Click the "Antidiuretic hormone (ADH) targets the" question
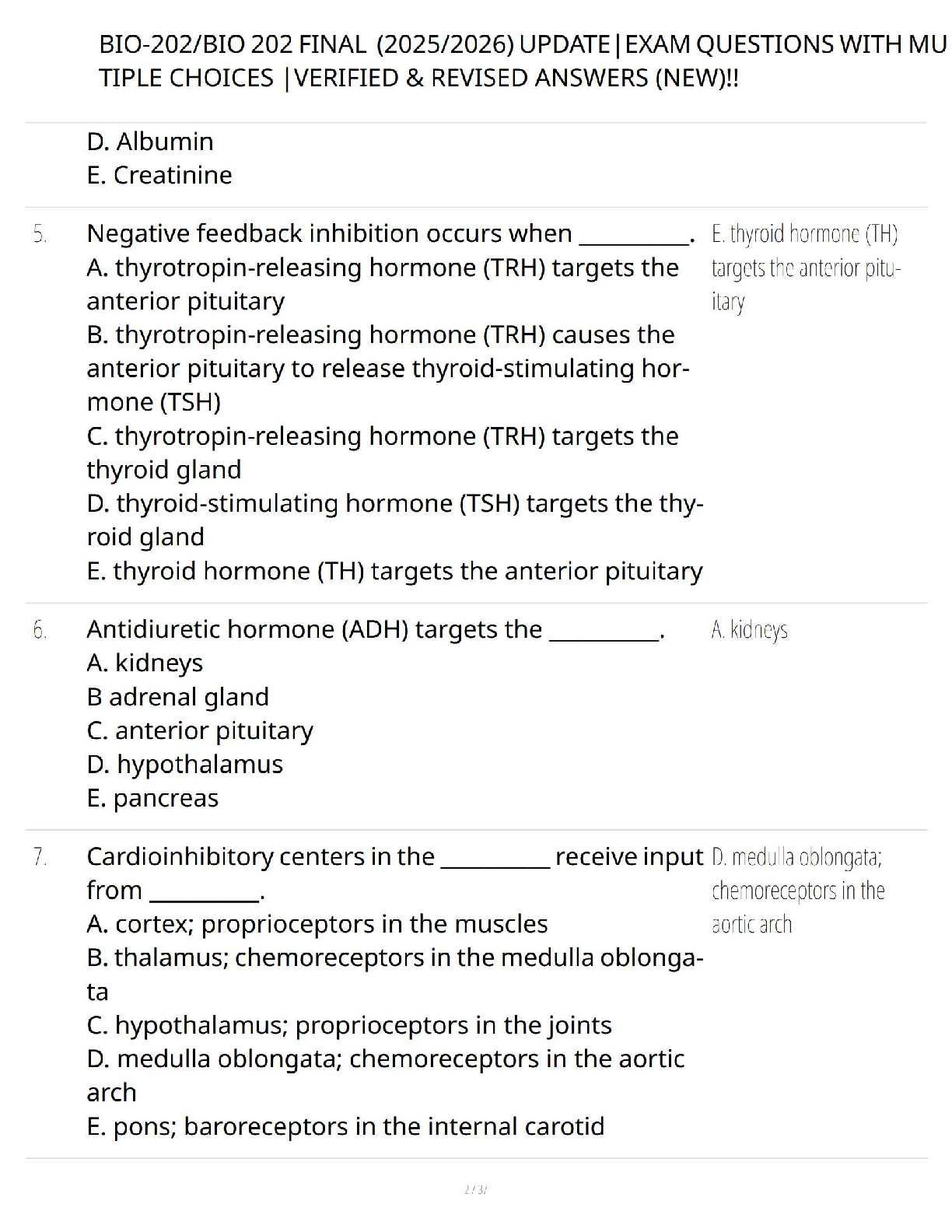Viewport: 952px width, 1232px height. click(314, 629)
